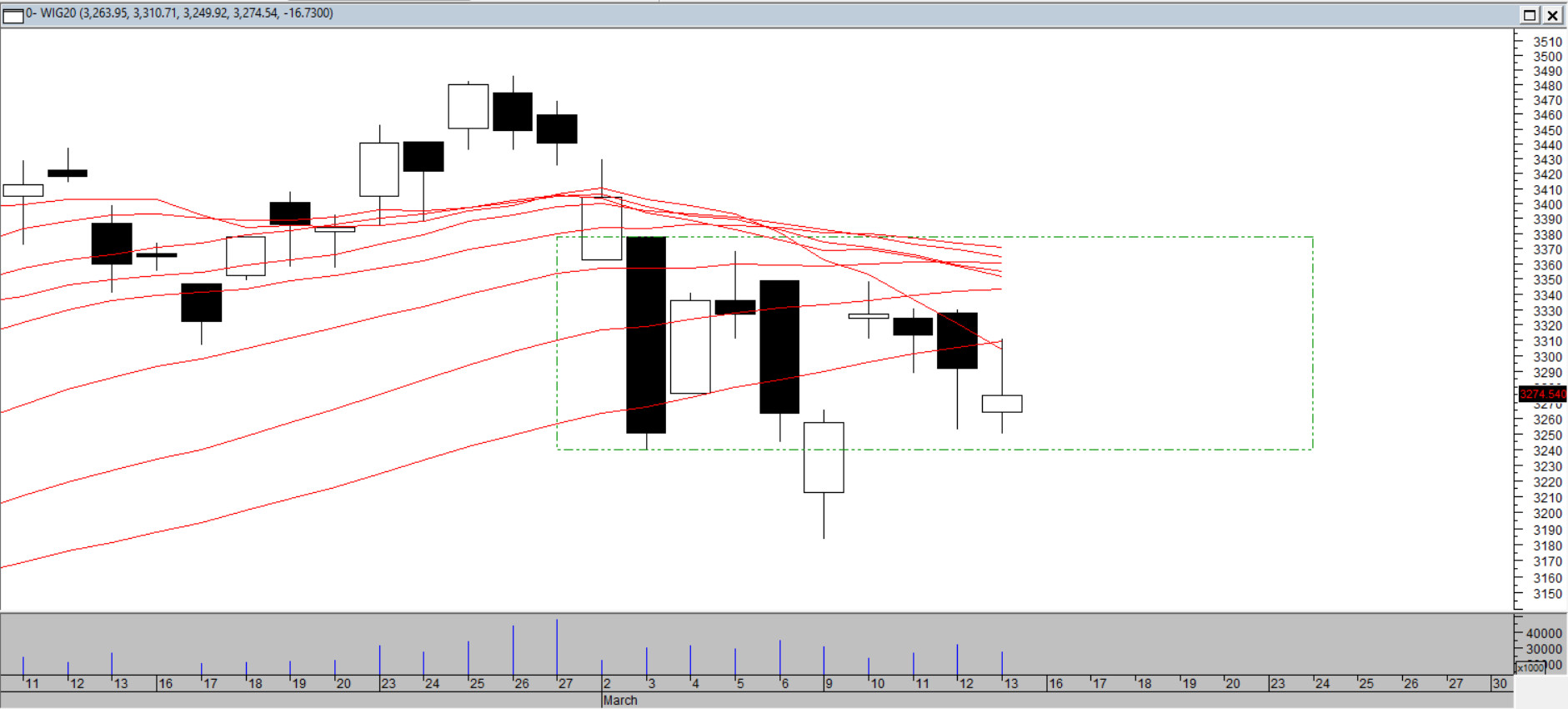
Task: Select the green dashed rectangle's right edge
Action: (1313, 342)
